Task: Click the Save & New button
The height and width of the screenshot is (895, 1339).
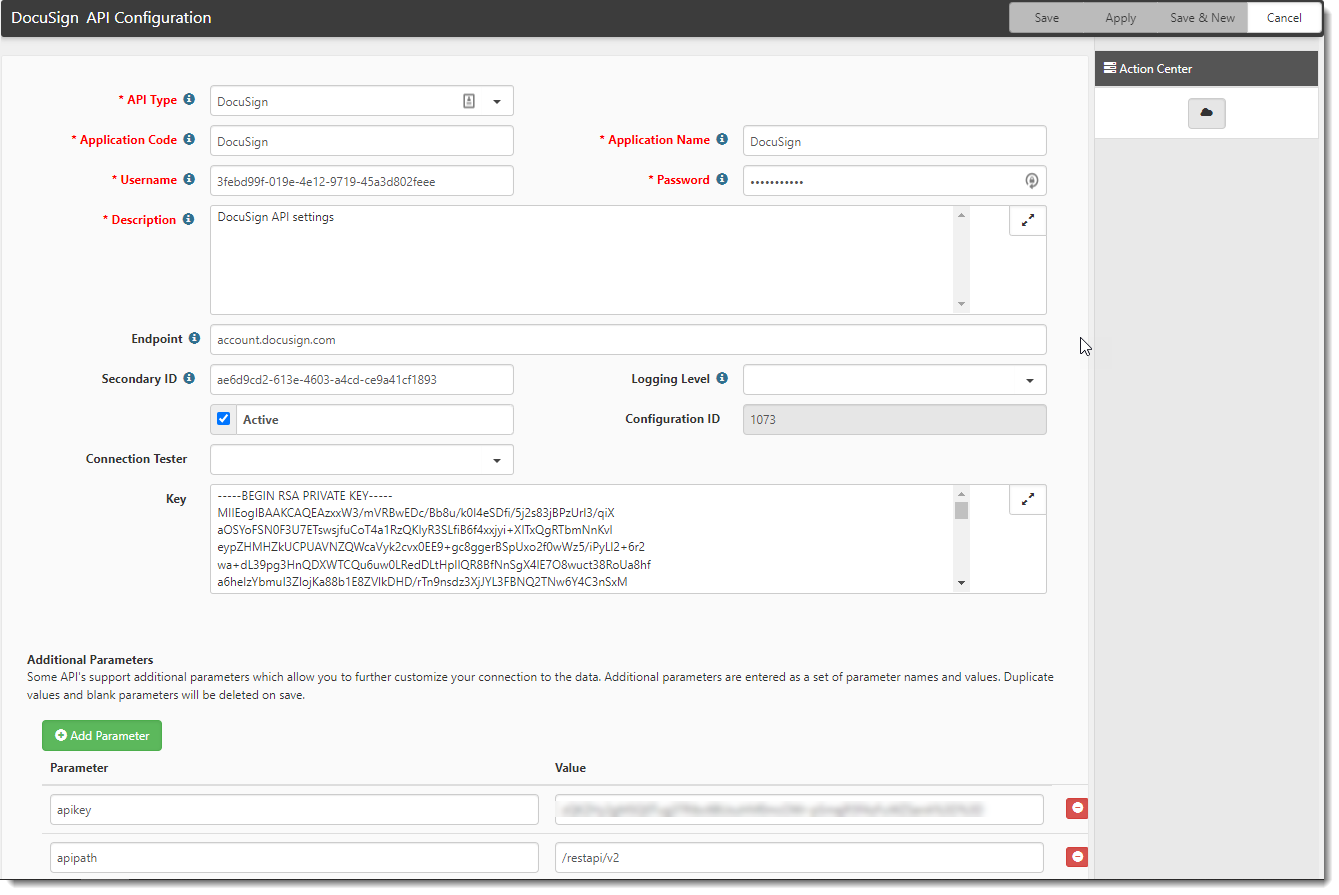Action: pos(1202,18)
